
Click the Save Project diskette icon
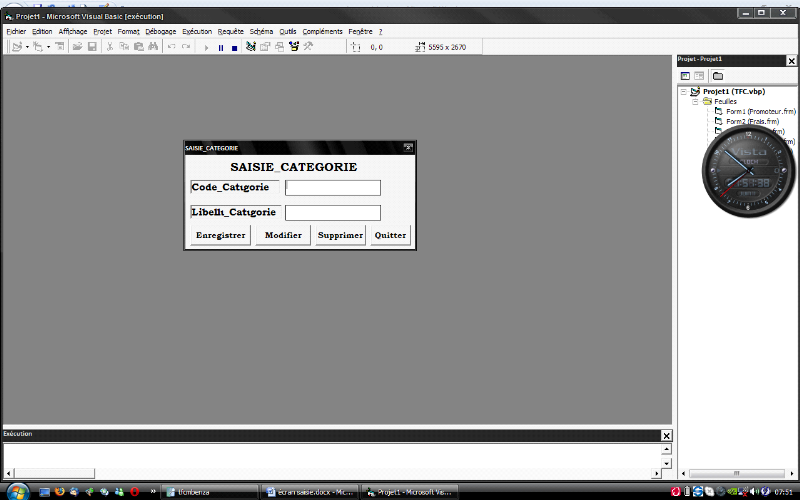pos(92,47)
